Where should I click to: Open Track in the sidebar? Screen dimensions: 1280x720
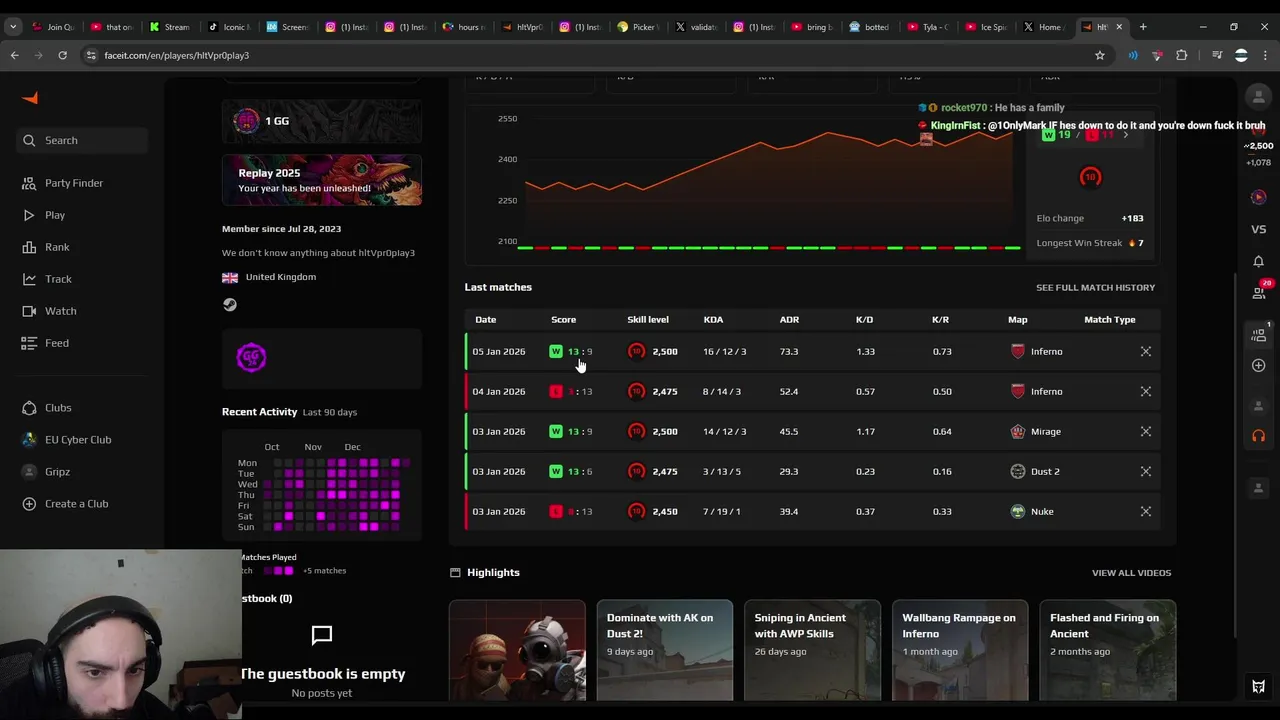[x=46, y=279]
